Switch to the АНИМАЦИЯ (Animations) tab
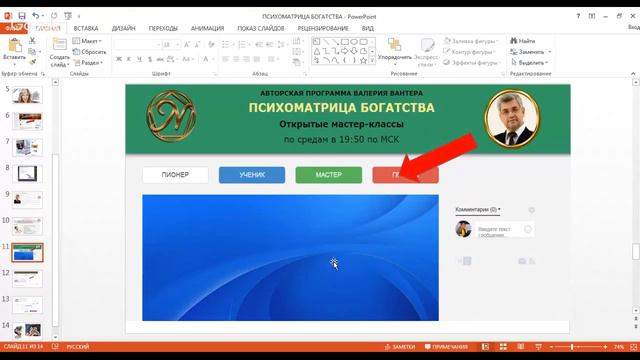This screenshot has width=640, height=360. pos(207,28)
